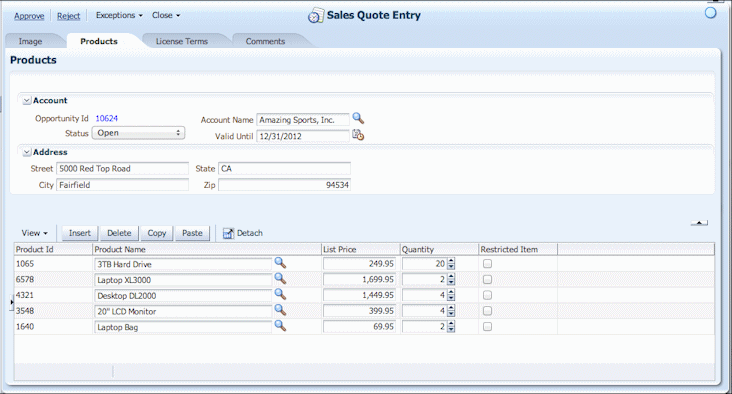The width and height of the screenshot is (732, 394).
Task: Switch to the Image tab
Action: (30, 41)
